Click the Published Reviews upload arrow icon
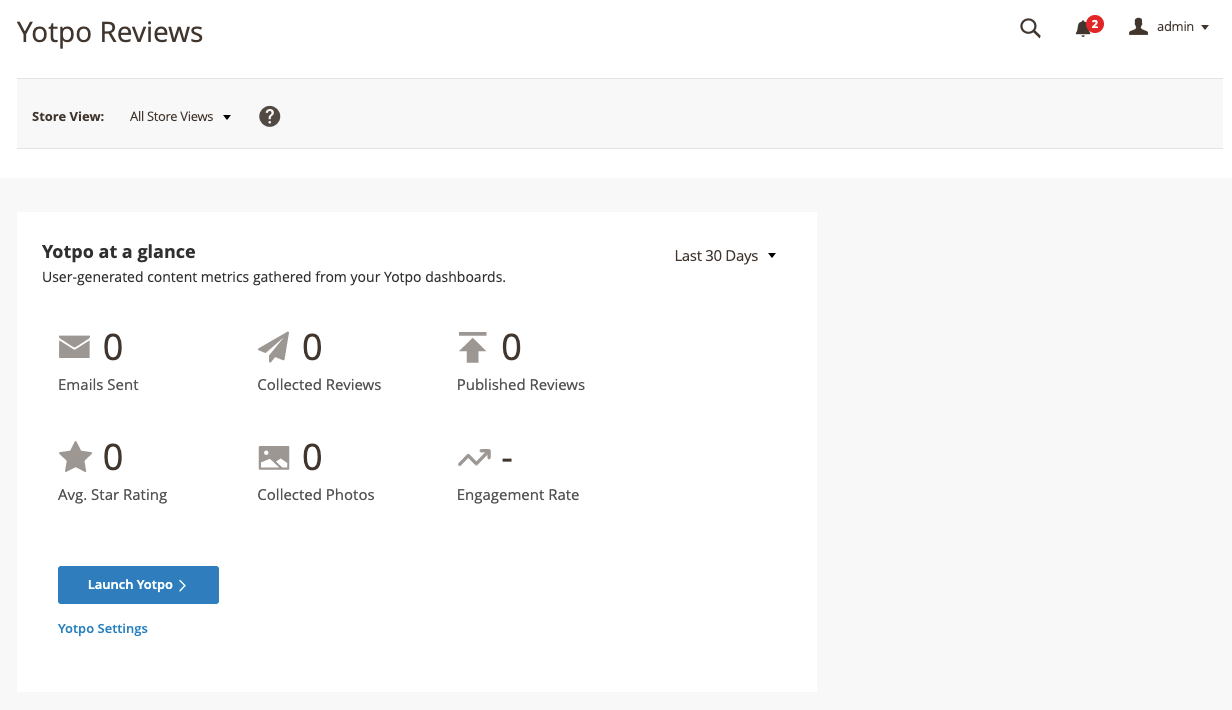 [x=472, y=347]
